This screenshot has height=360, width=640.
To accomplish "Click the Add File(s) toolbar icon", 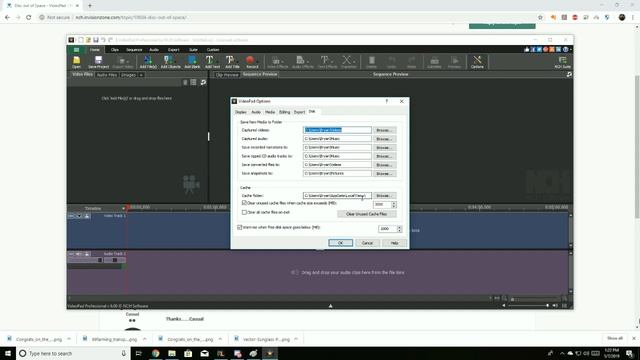I will [148, 62].
